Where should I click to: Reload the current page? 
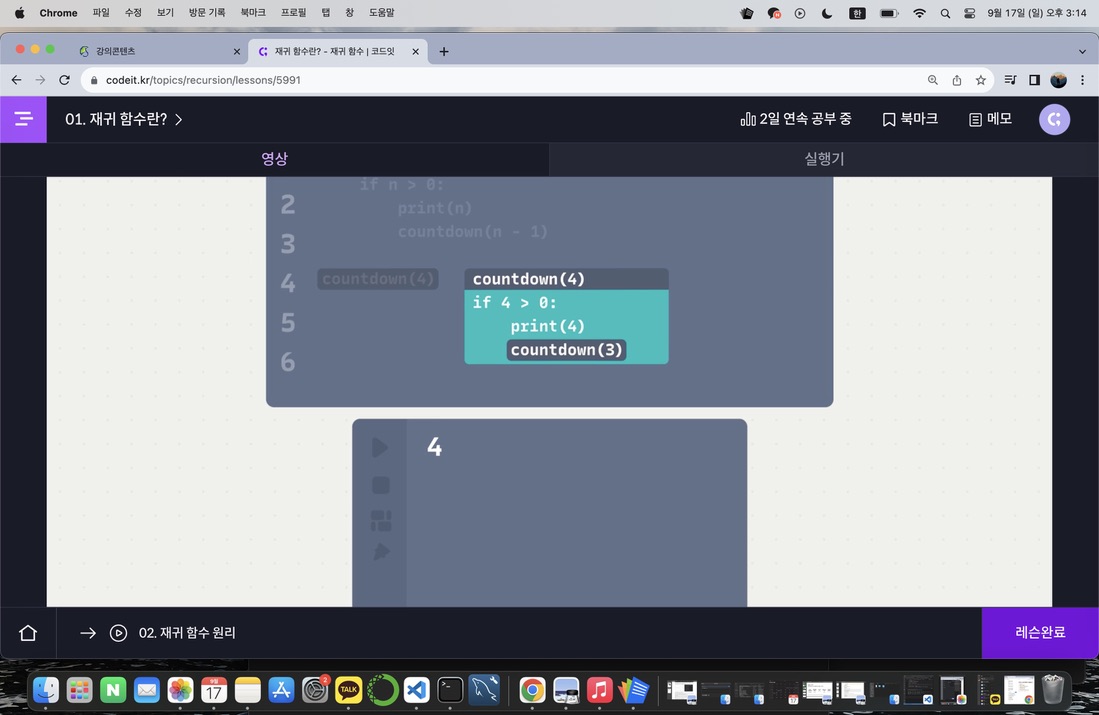click(x=64, y=80)
